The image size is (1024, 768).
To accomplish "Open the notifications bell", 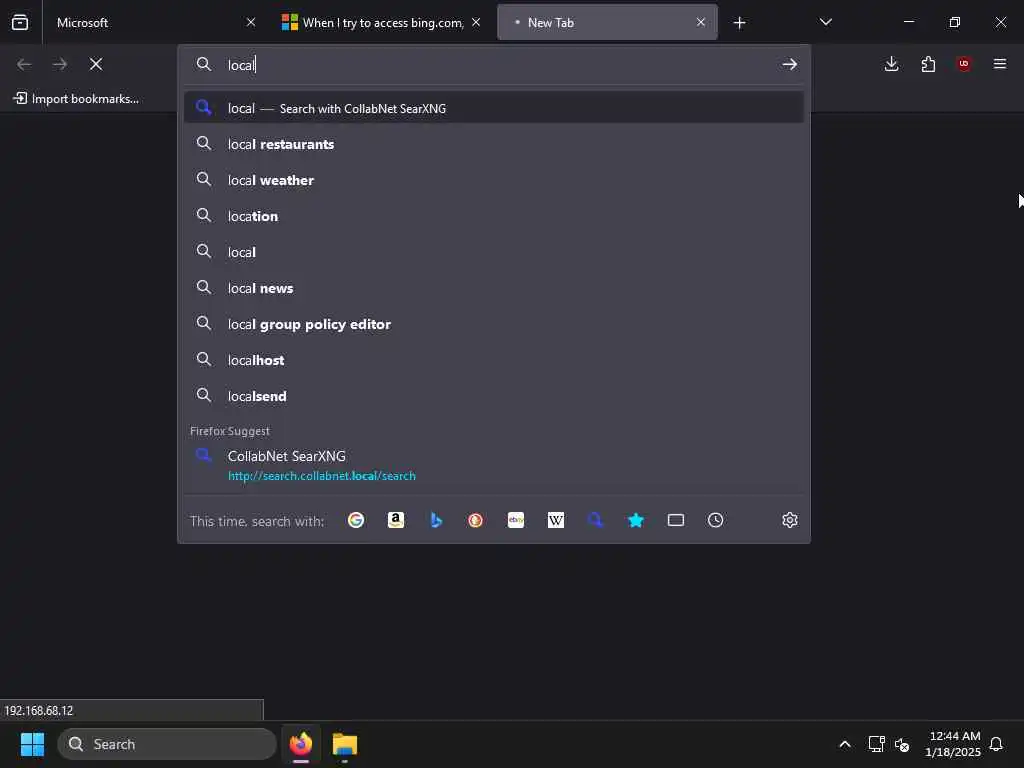I will point(997,744).
